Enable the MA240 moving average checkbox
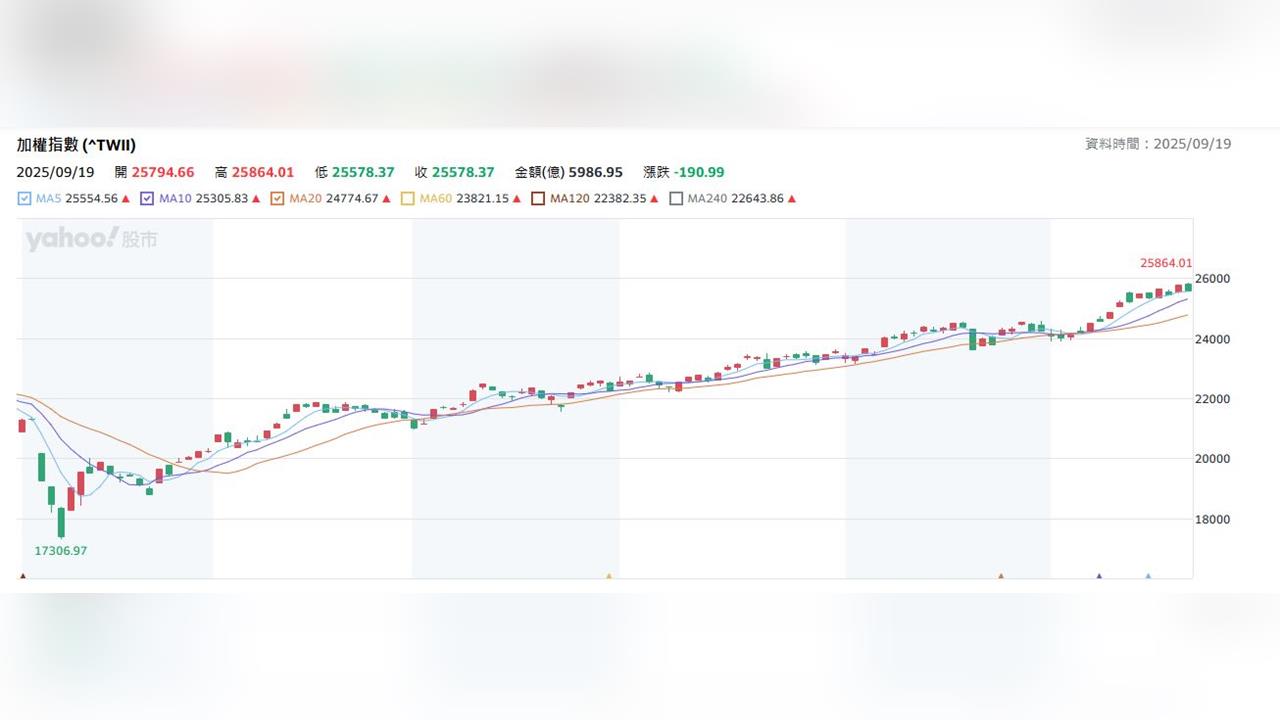The image size is (1280, 720). click(x=676, y=198)
